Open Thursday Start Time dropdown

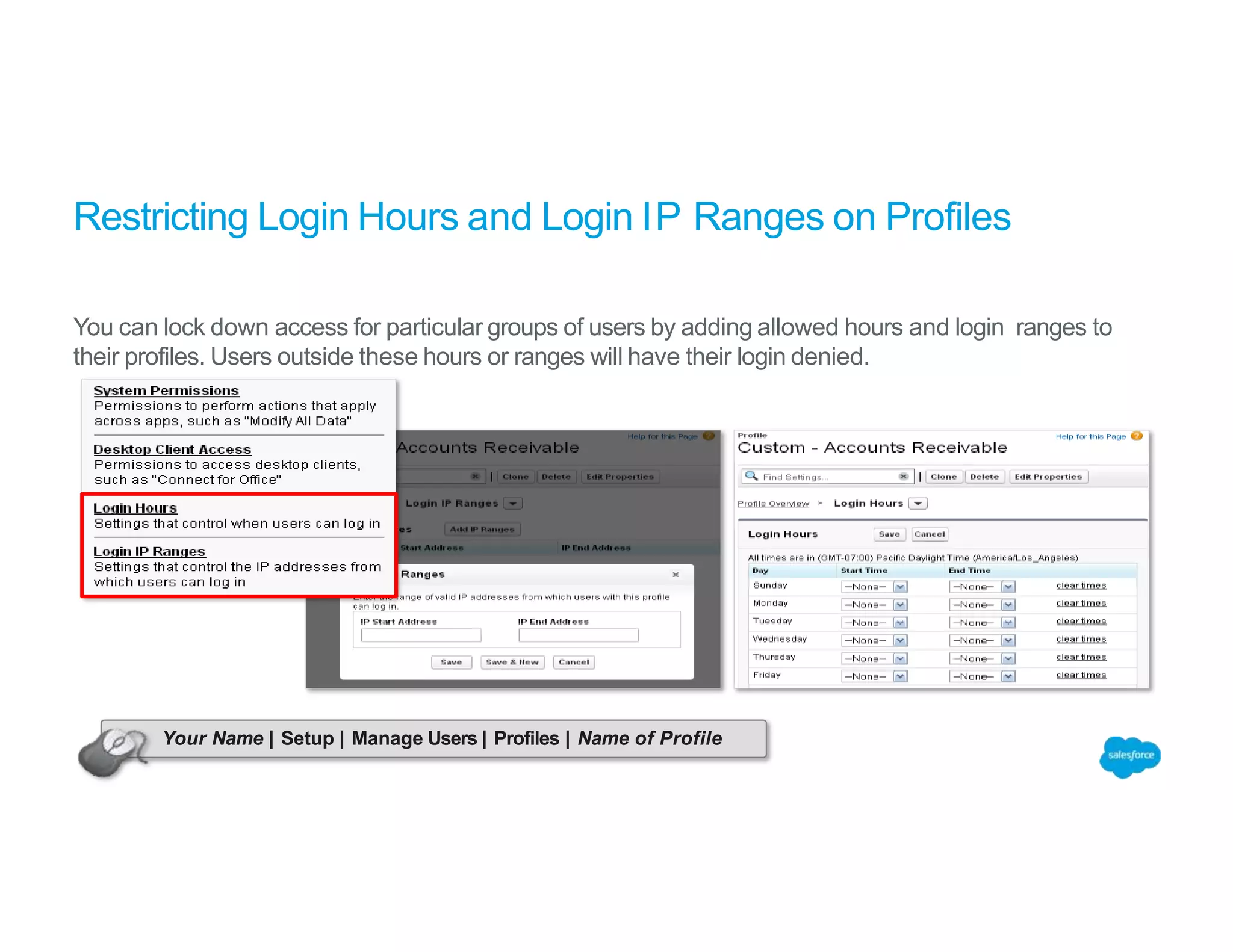(874, 659)
